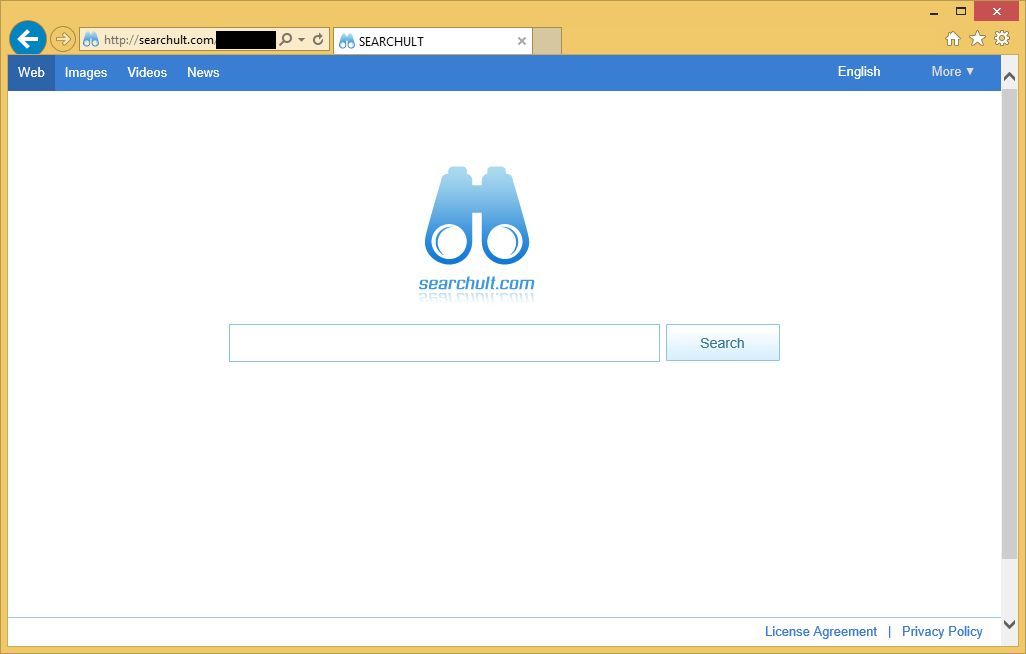
Task: Click the scrollbar up arrow
Action: (1009, 77)
